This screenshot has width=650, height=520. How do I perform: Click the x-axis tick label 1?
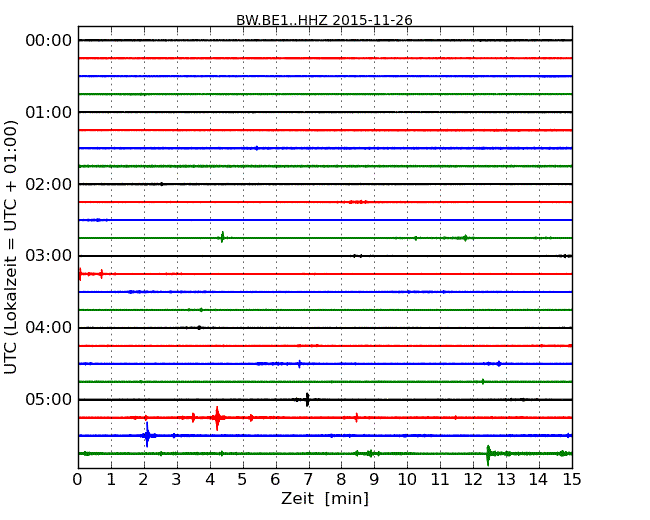point(111,480)
